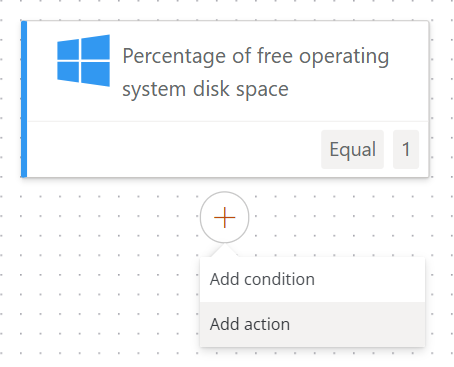Open the add-step circular plus button
Screen dimensions: 454x367
click(x=224, y=217)
